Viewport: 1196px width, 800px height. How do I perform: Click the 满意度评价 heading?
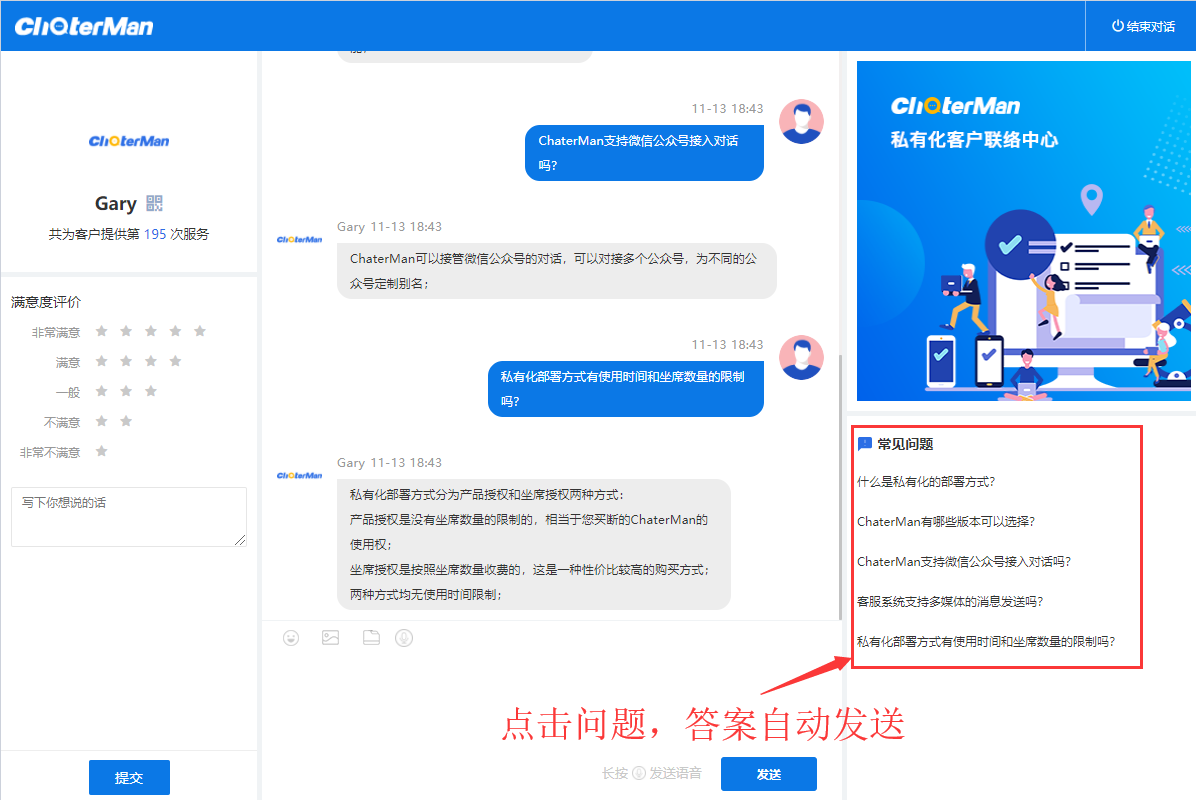(x=46, y=302)
